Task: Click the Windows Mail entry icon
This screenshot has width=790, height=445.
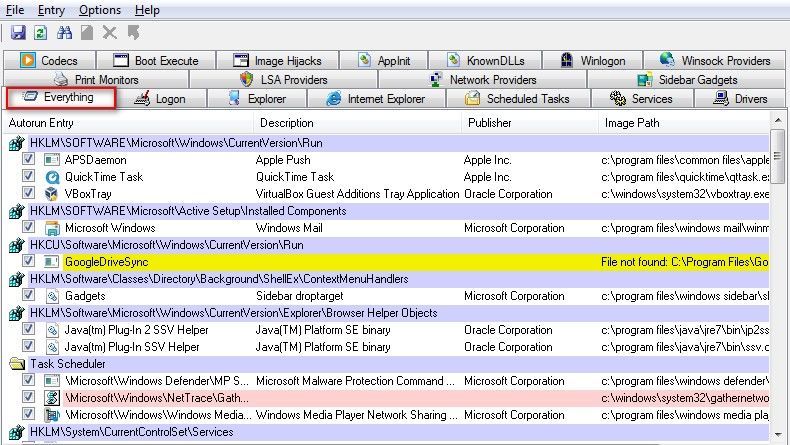Action: pos(51,228)
